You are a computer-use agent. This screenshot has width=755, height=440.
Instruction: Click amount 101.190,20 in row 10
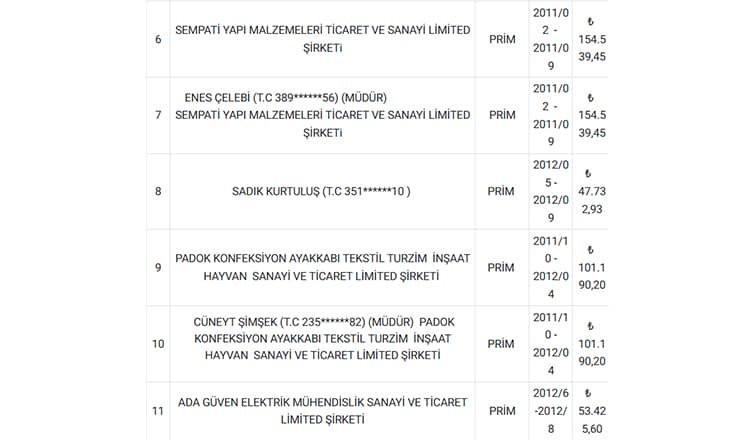592,352
